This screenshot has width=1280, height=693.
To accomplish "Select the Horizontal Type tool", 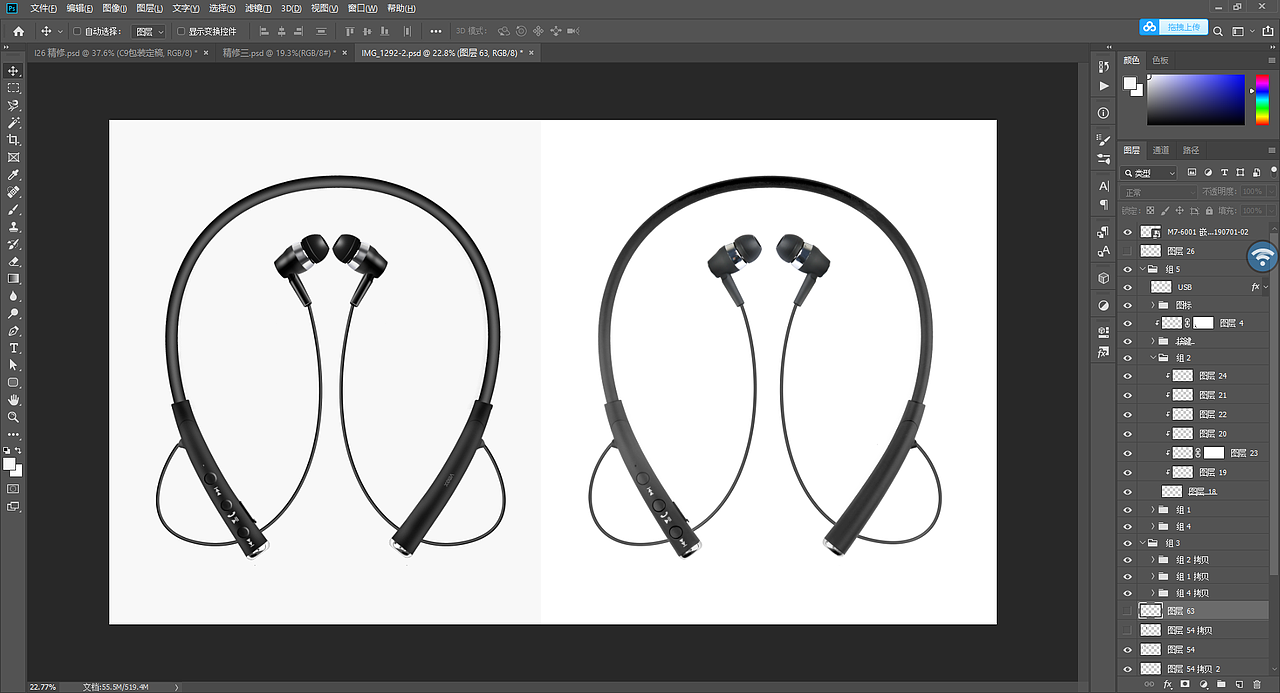I will (14, 348).
